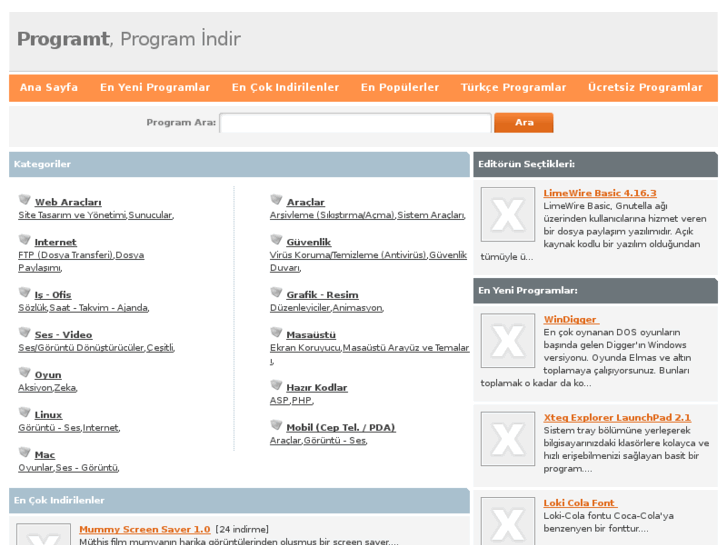The height and width of the screenshot is (545, 727).
Task: Open En Popülerler menu item
Action: pos(400,87)
